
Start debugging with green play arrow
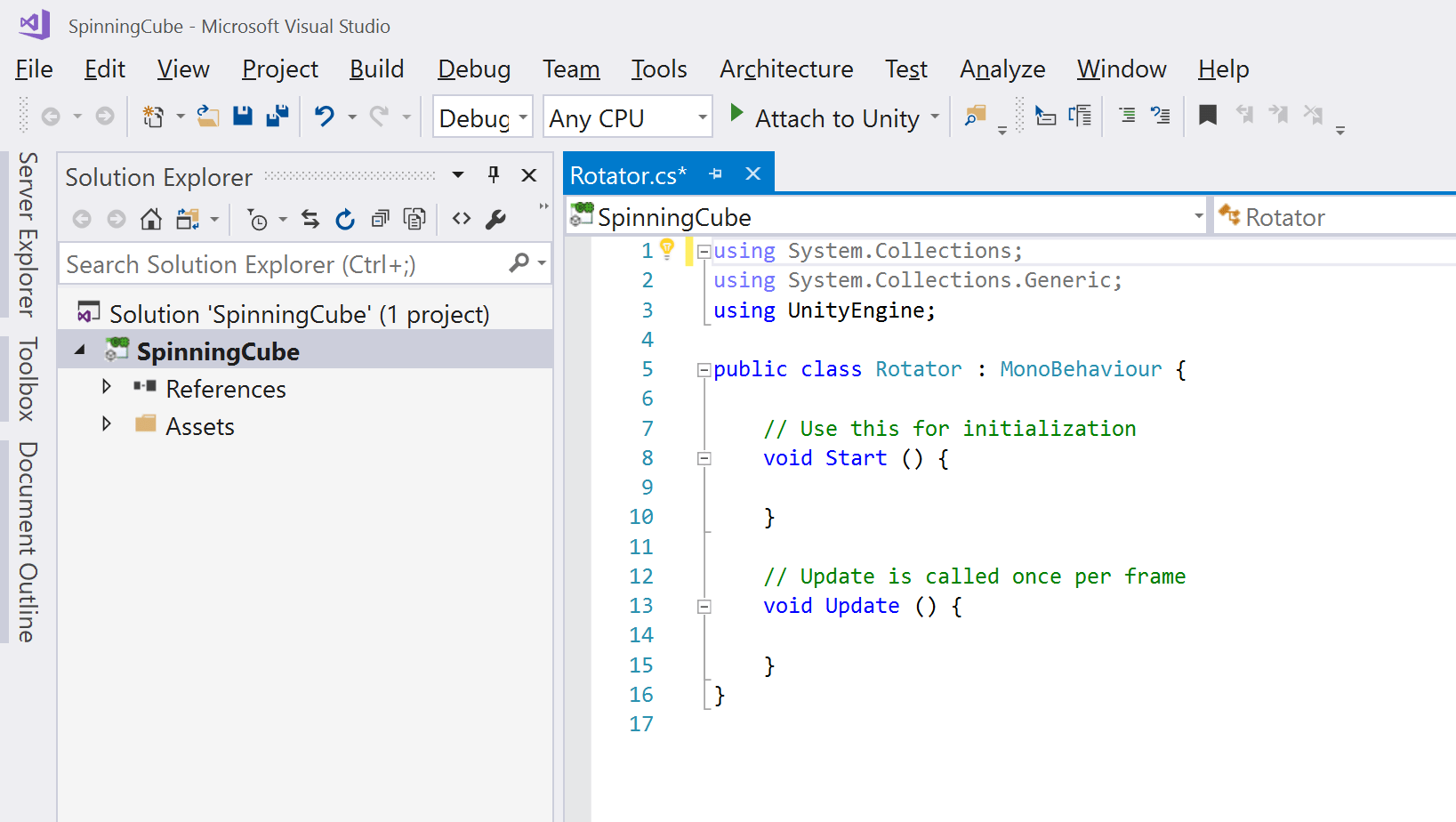(x=736, y=113)
